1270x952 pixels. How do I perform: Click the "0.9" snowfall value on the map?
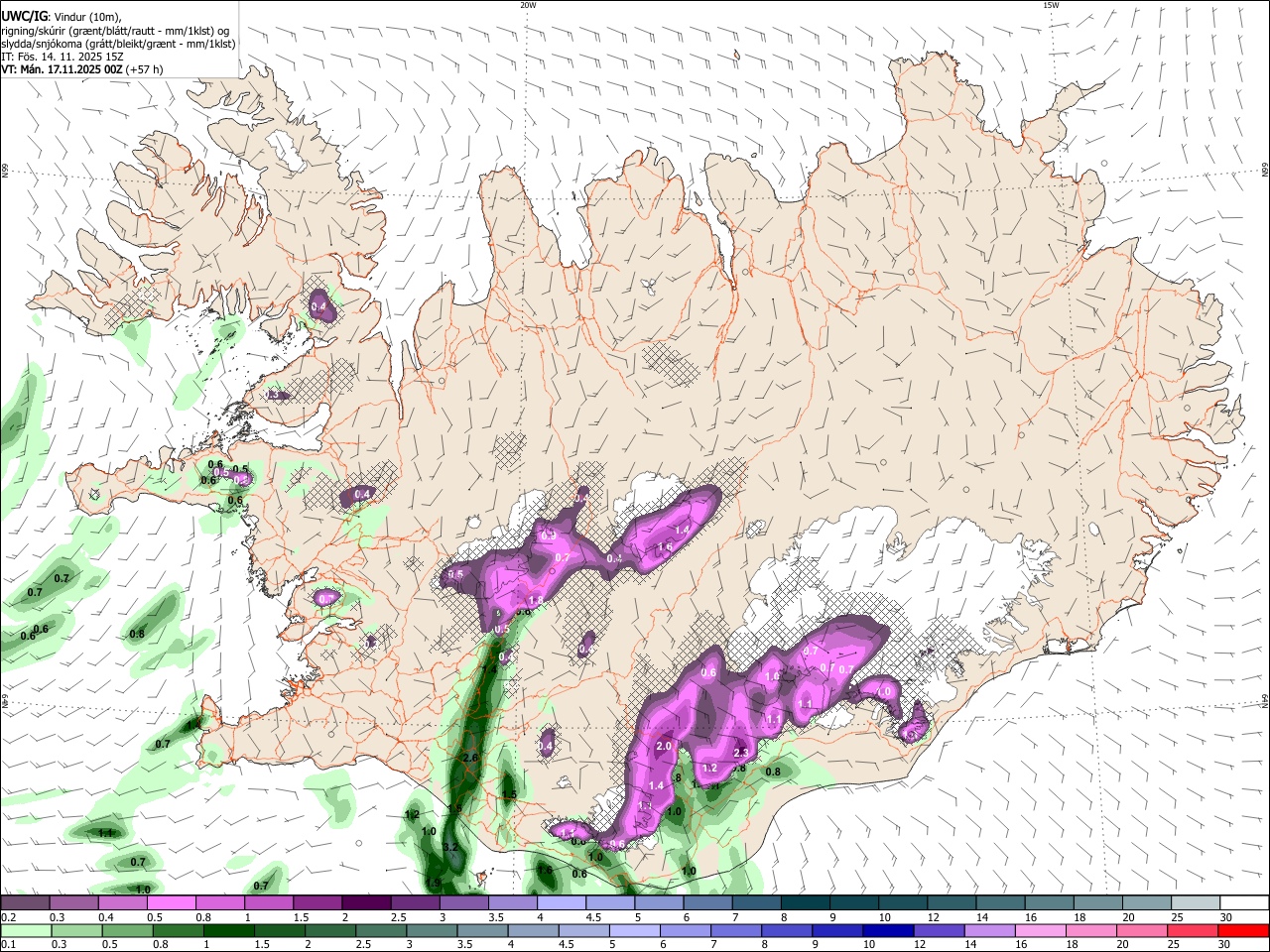pos(548,535)
